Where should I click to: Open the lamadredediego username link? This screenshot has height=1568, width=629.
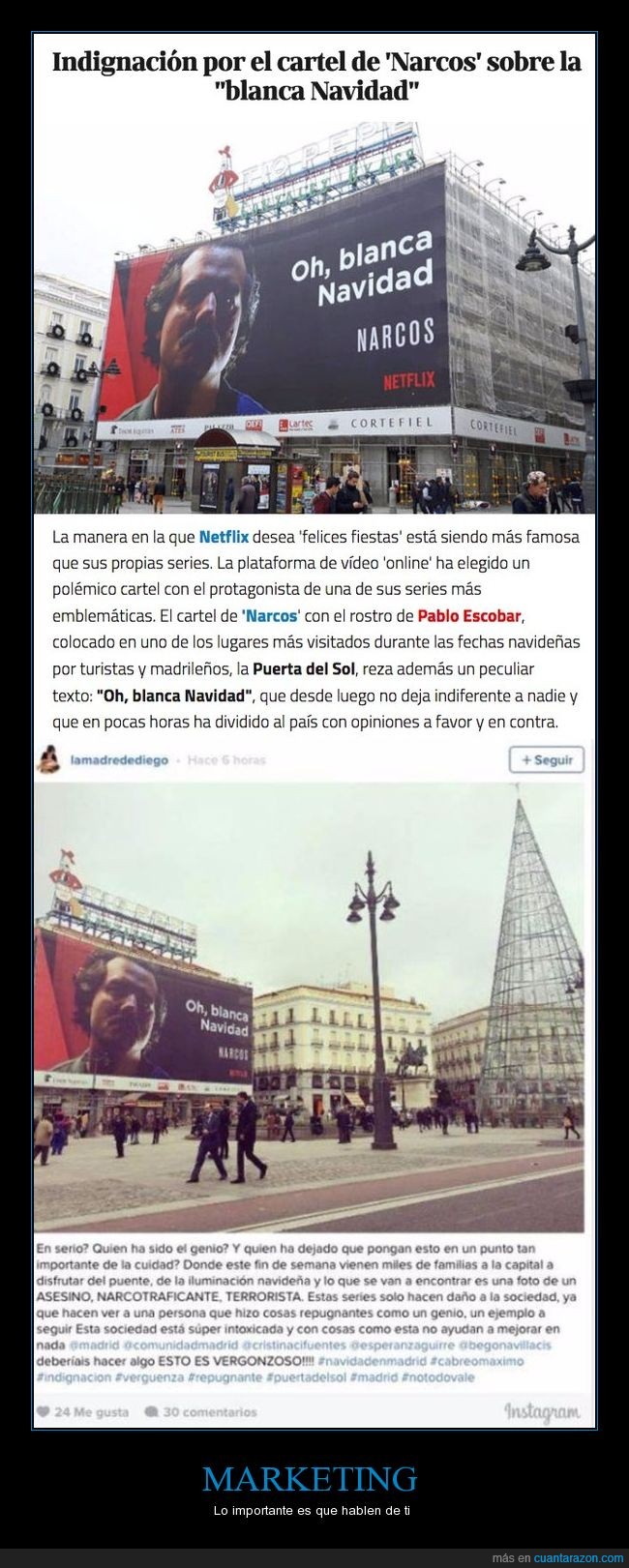118,759
